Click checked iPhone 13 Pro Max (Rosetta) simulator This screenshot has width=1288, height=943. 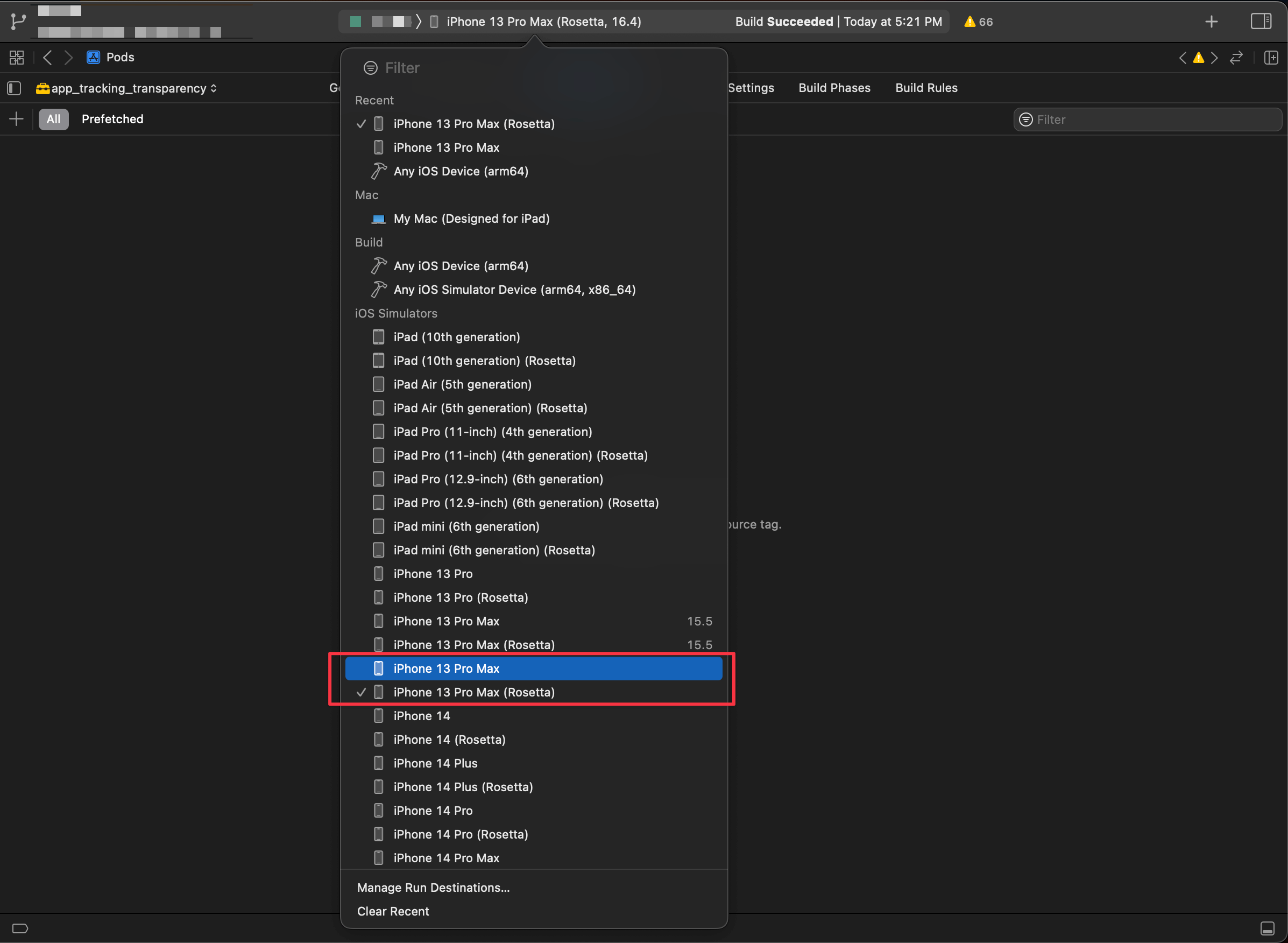[533, 692]
